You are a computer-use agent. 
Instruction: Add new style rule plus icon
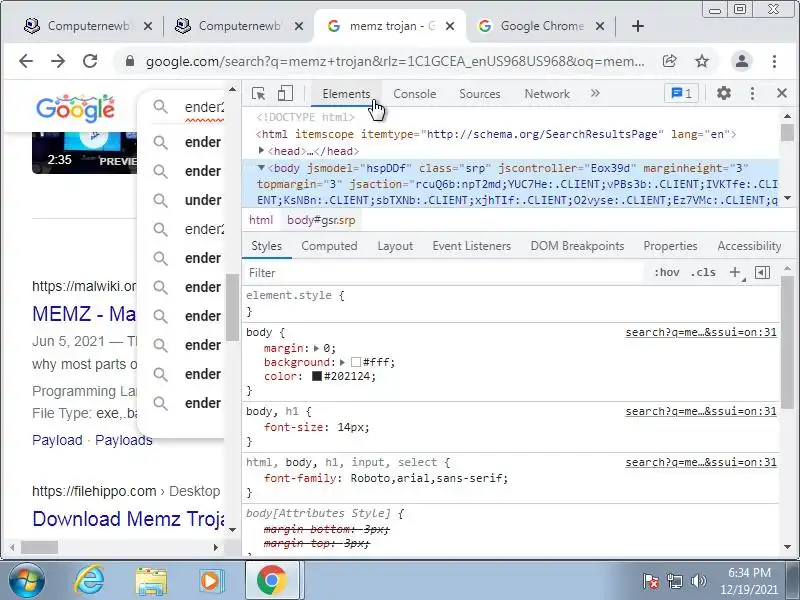tap(735, 272)
